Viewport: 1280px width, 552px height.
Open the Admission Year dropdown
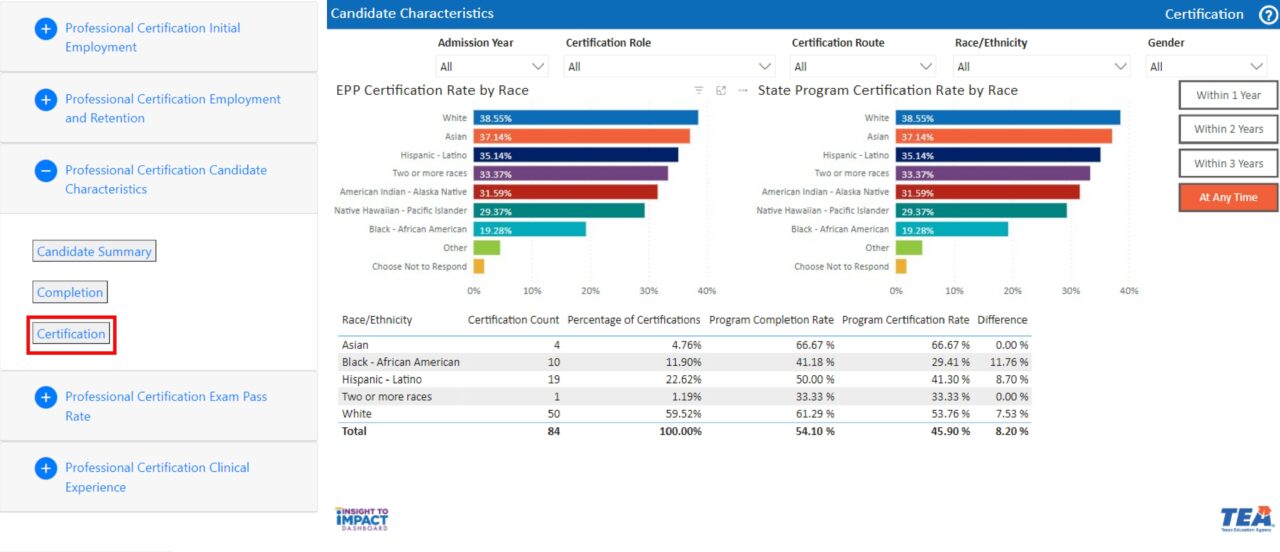[x=493, y=67]
